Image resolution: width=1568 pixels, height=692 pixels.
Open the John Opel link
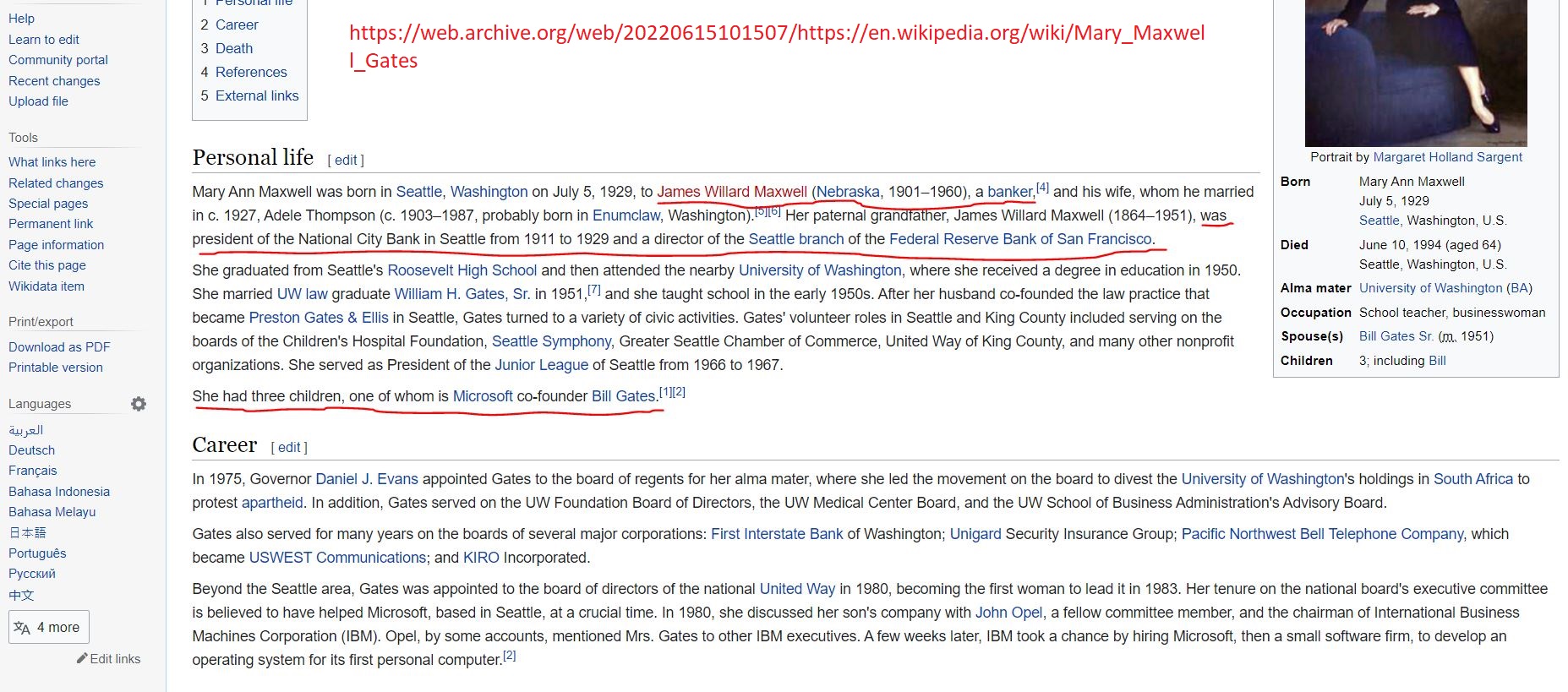click(x=1009, y=613)
